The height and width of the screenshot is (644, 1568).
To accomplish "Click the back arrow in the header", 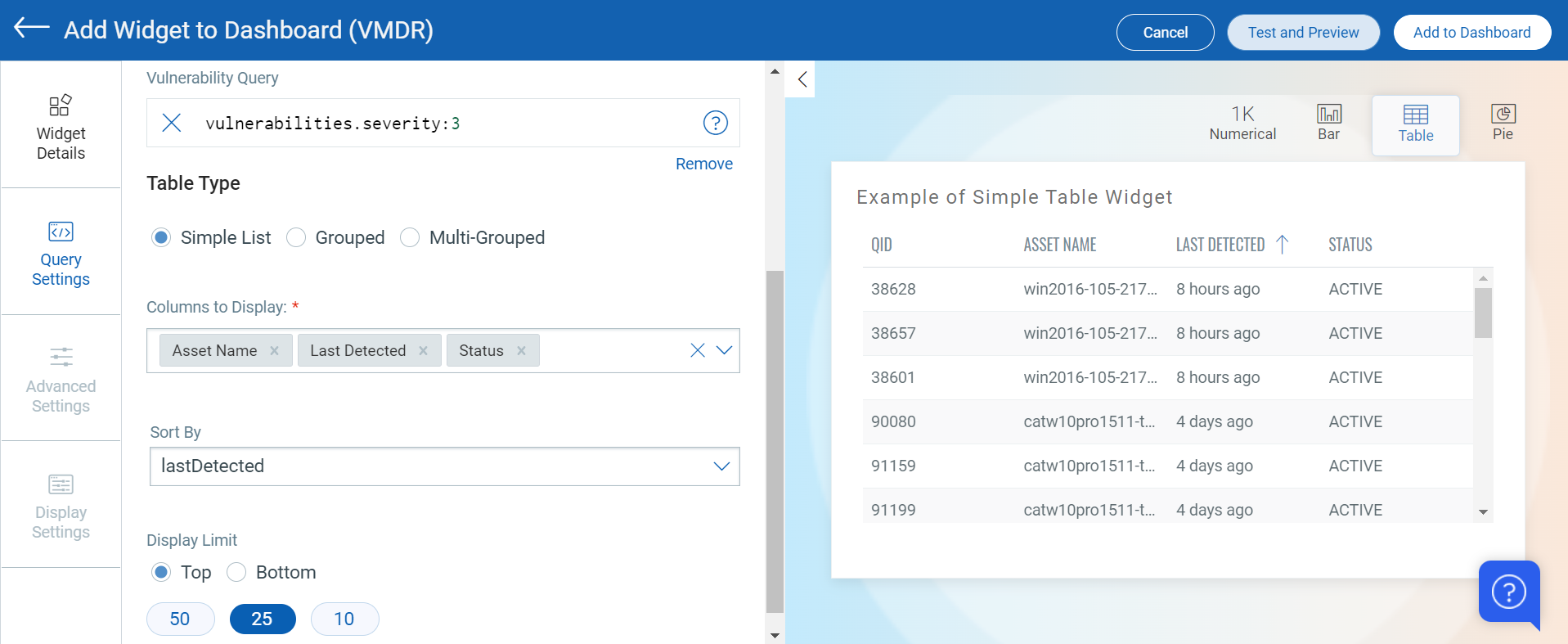I will (32, 28).
